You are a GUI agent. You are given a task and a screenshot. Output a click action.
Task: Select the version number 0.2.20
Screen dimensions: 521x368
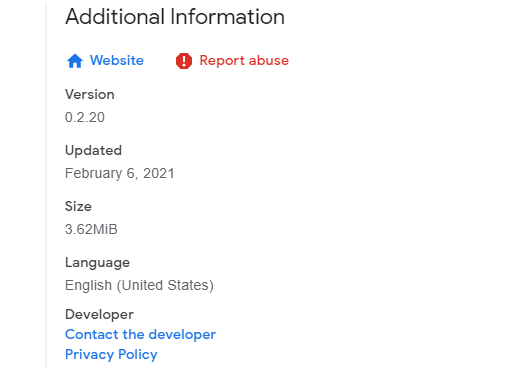[x=85, y=117]
